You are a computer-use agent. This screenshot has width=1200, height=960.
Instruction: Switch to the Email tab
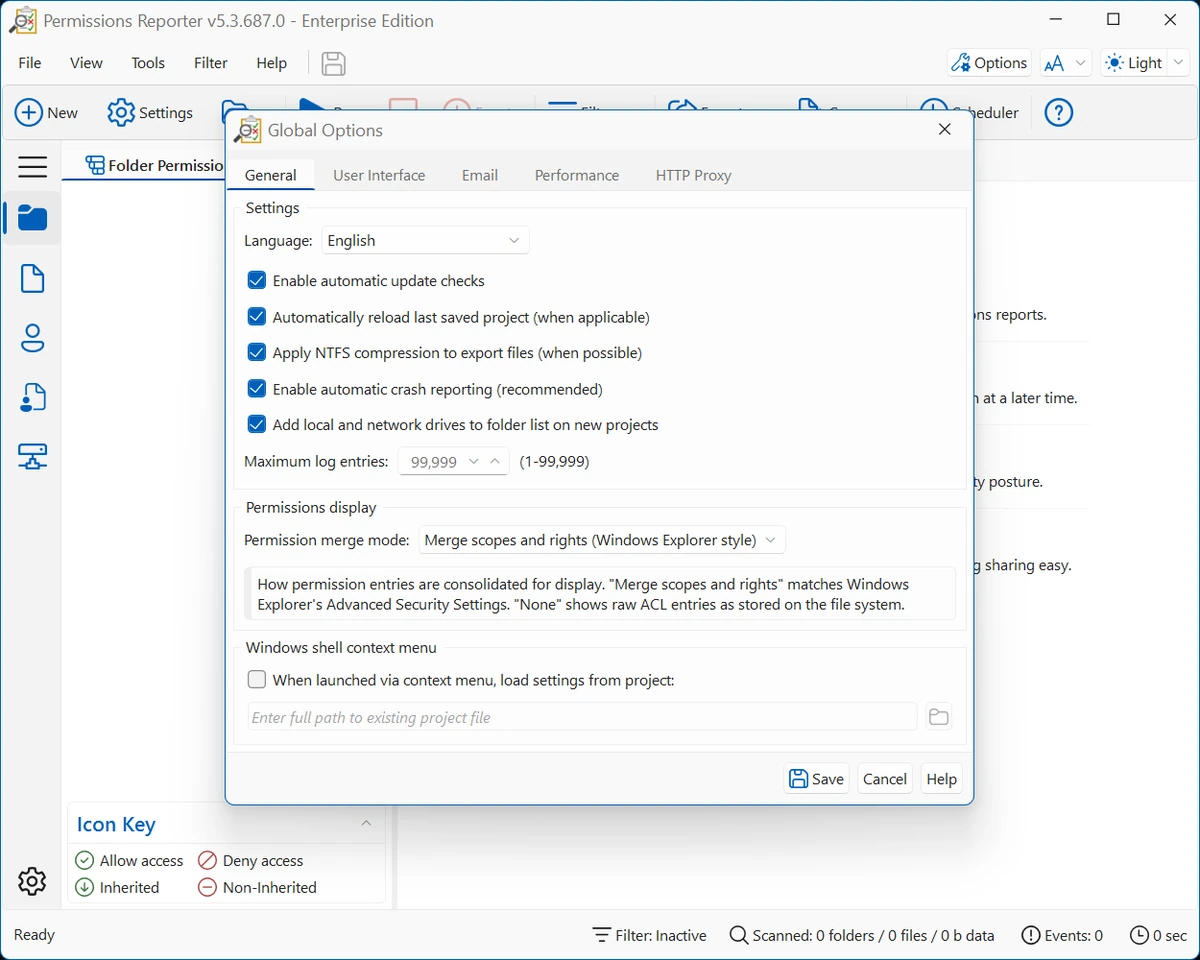tap(480, 175)
